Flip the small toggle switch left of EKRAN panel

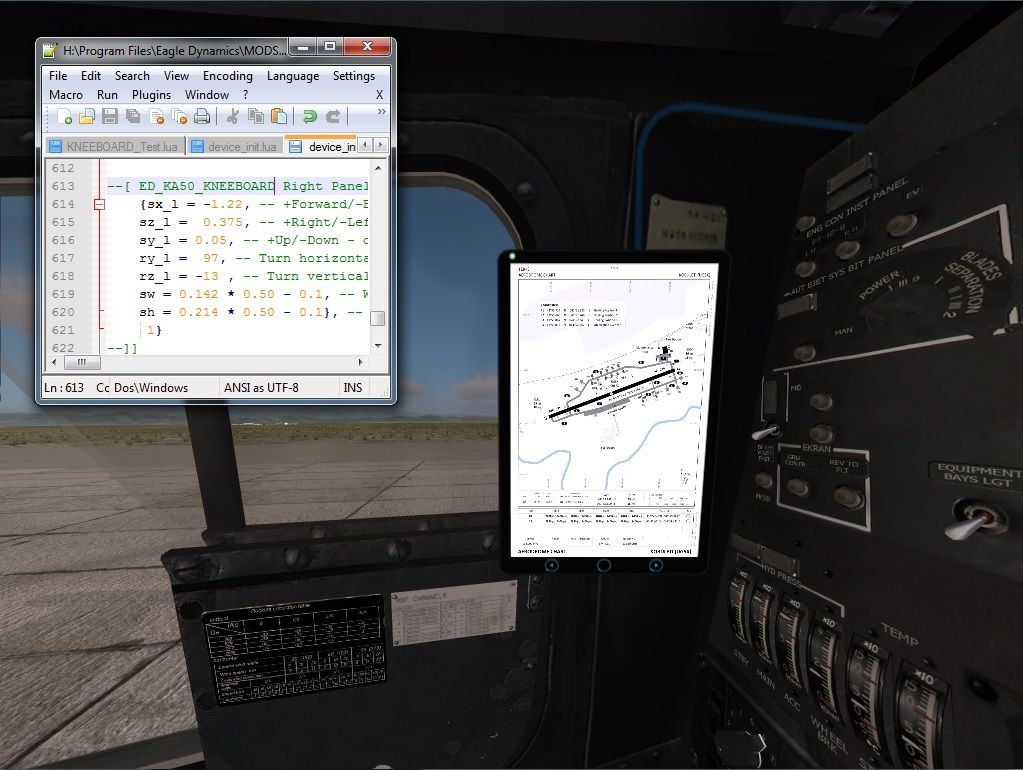click(766, 432)
